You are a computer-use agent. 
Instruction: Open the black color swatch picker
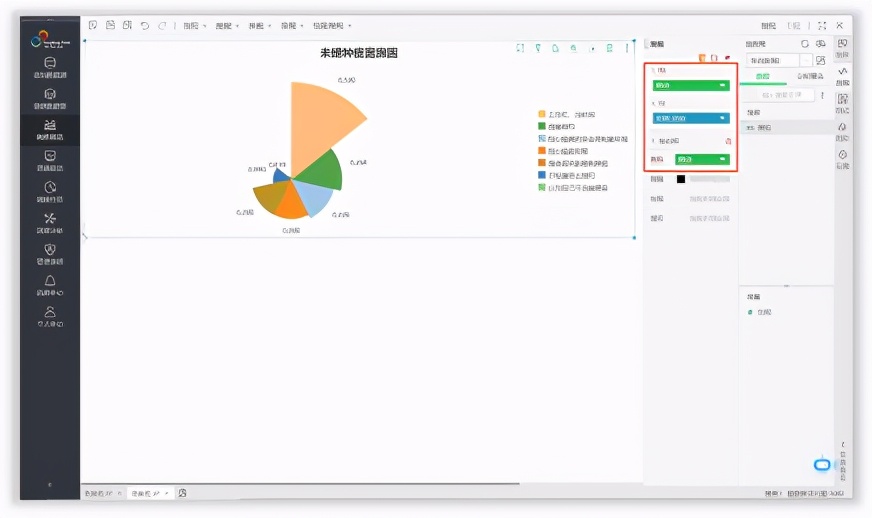[x=681, y=179]
